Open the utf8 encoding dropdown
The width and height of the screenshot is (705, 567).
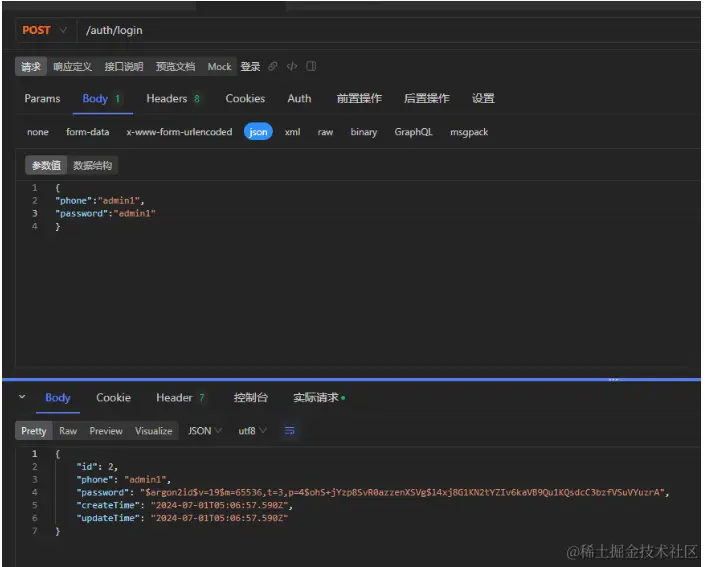(252, 431)
